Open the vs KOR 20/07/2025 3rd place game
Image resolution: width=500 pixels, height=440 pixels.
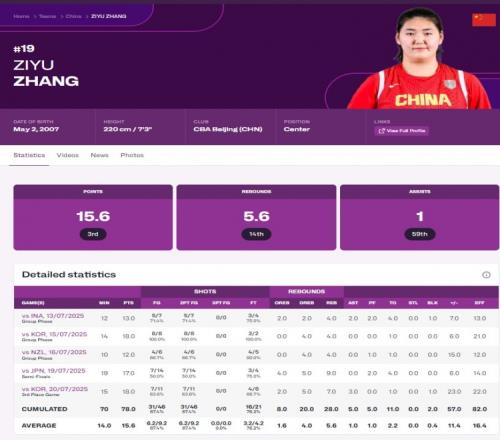click(x=55, y=389)
